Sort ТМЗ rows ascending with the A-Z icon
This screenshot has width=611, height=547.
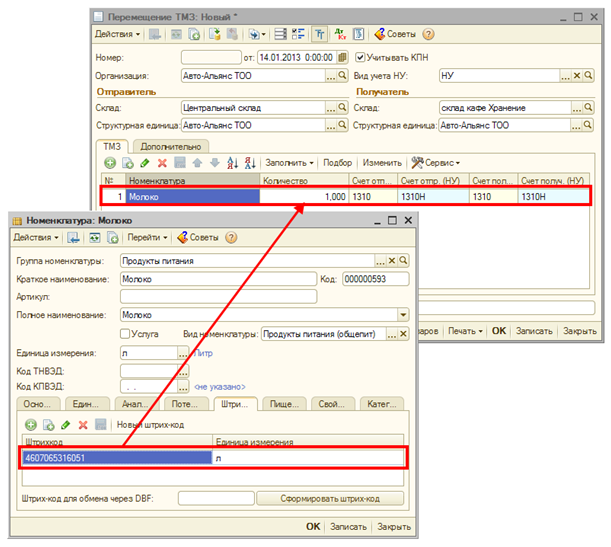coord(233,162)
